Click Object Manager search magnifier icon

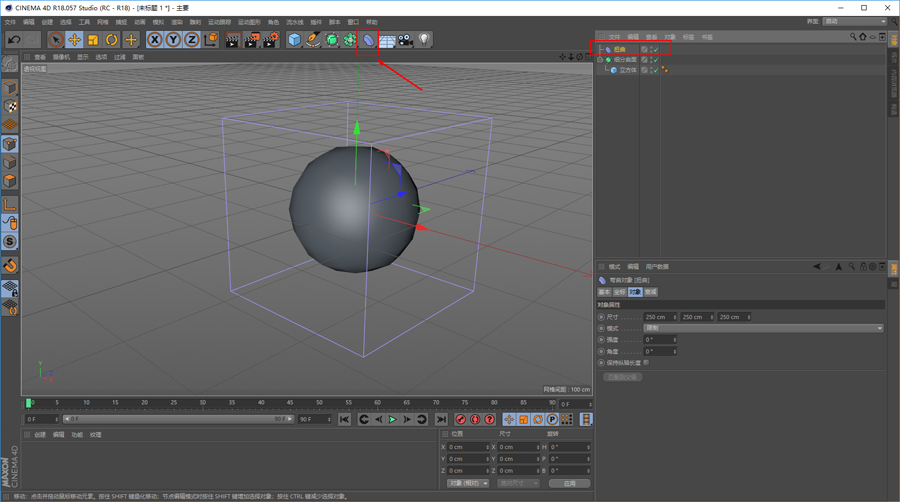853,37
